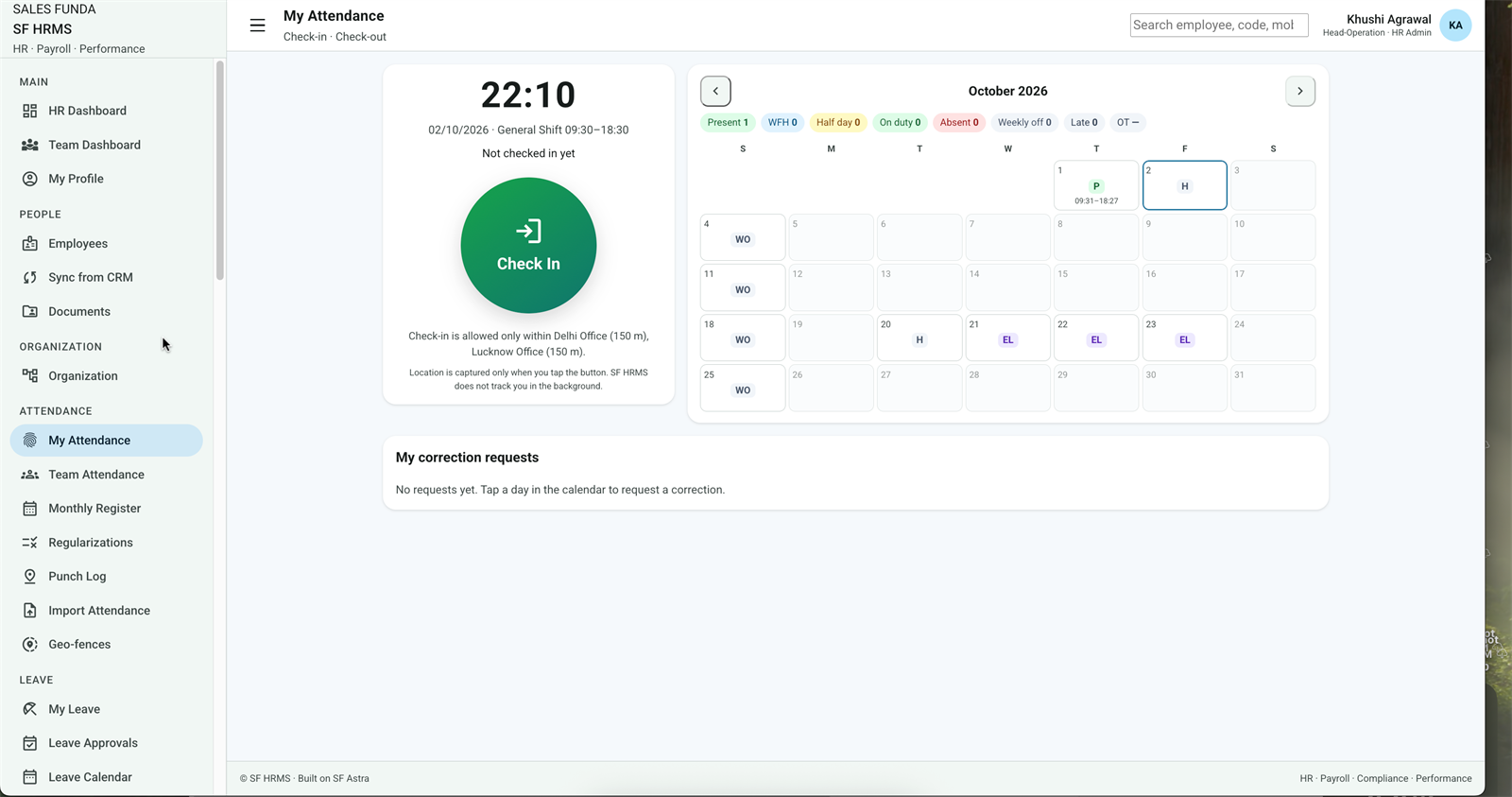This screenshot has height=797, width=1512.
Task: Click the Half day 0 status chip
Action: click(838, 123)
